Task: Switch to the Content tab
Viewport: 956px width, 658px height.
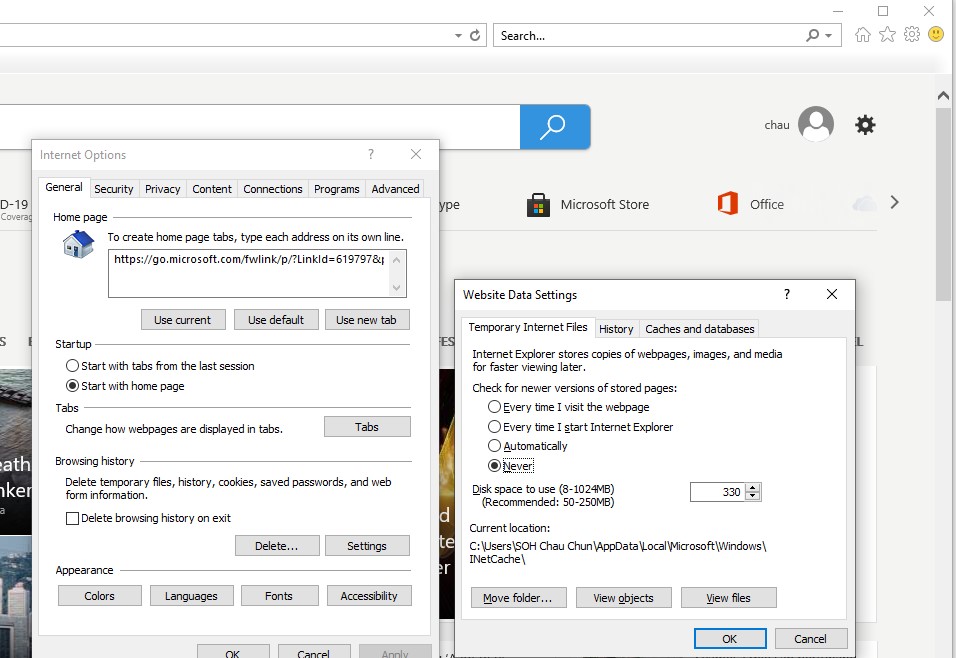Action: pos(212,189)
